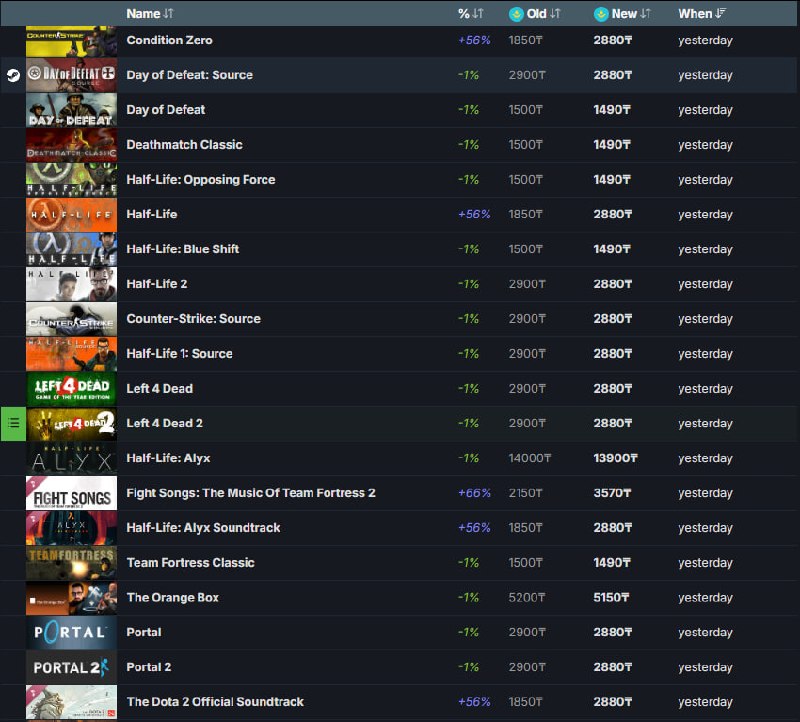Click the +66% change for Fight Songs
The image size is (800, 722).
point(474,493)
